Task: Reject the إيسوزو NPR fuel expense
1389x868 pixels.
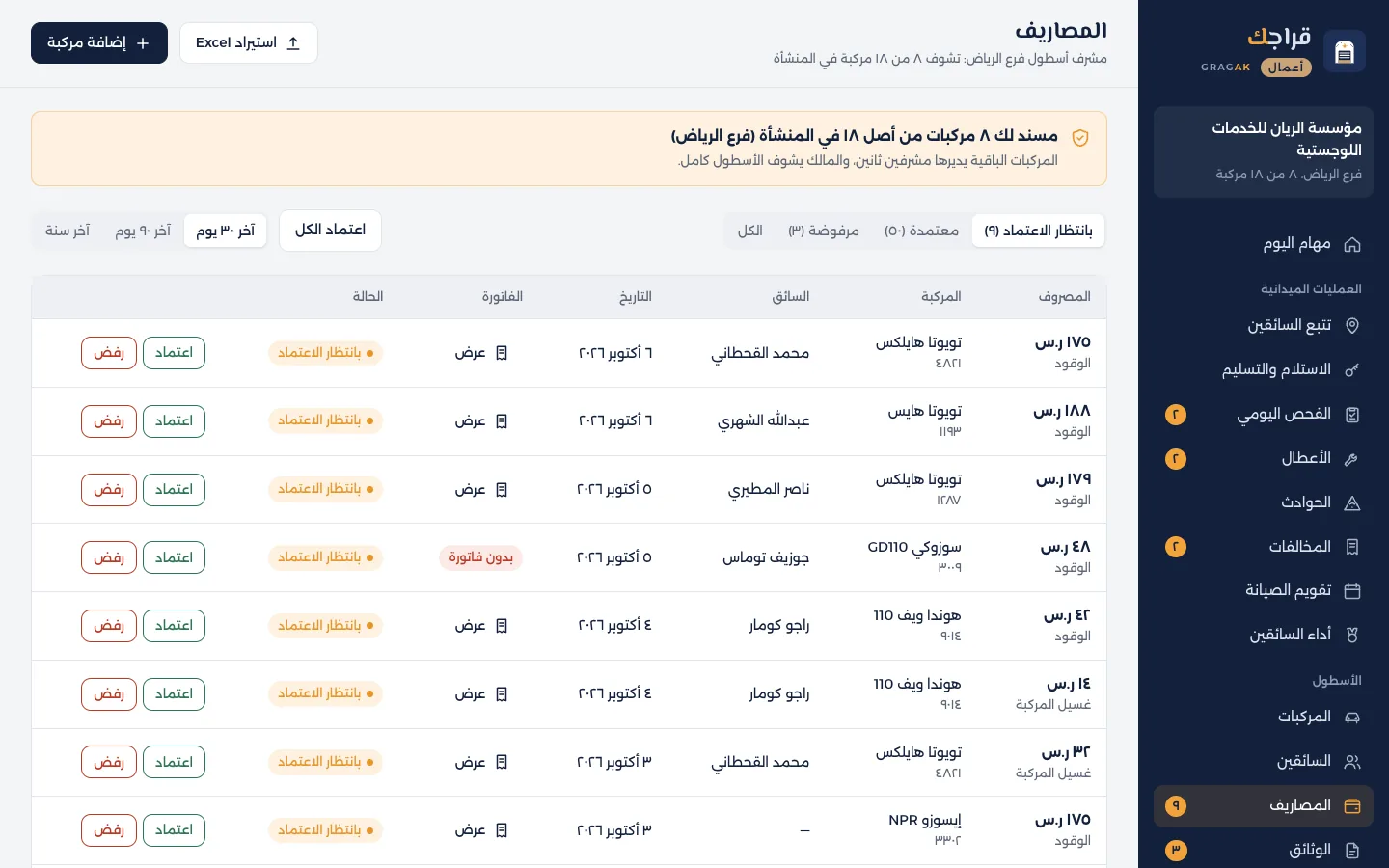Action: point(109,830)
